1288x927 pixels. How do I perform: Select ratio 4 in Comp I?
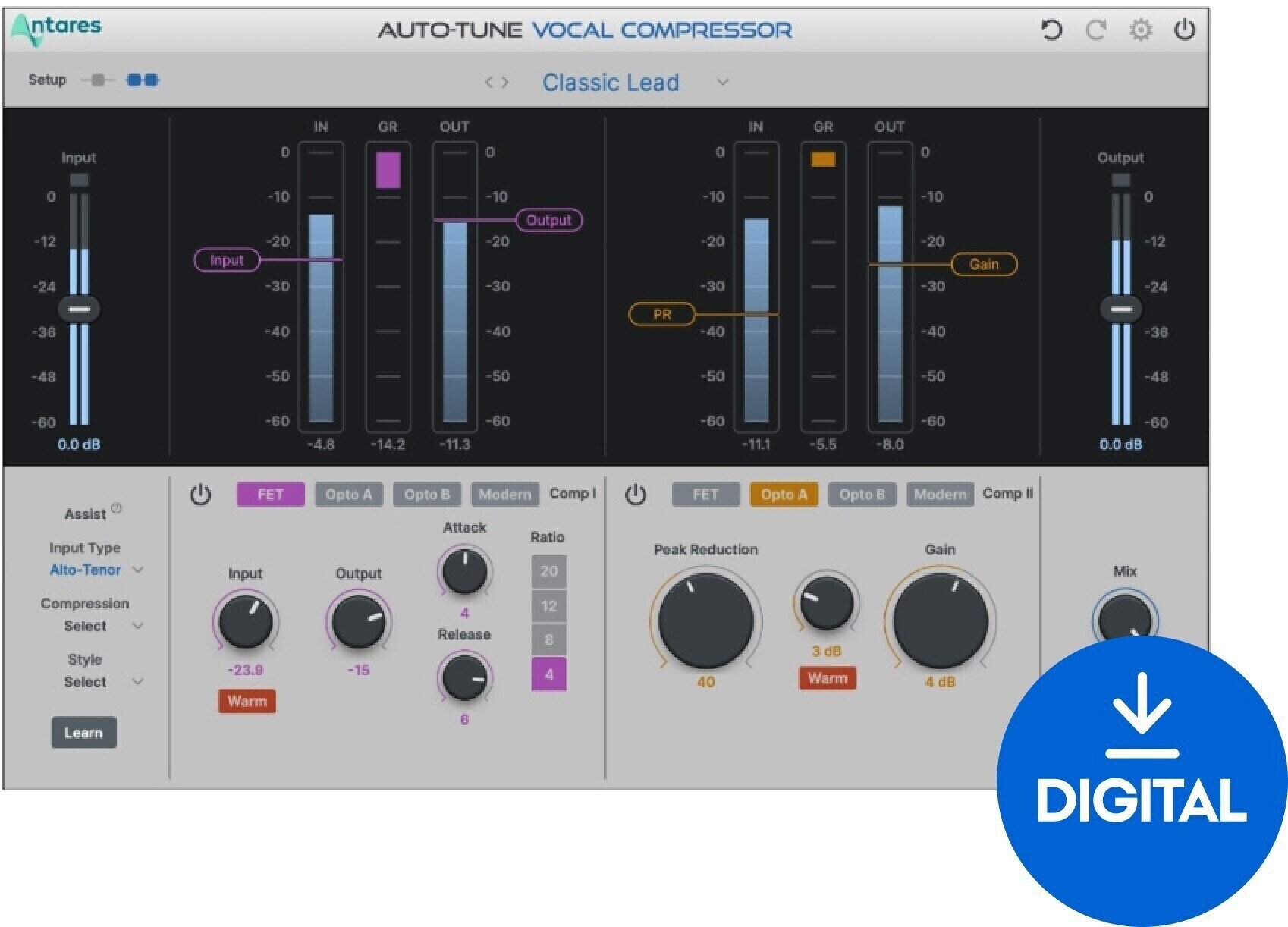pos(549,674)
